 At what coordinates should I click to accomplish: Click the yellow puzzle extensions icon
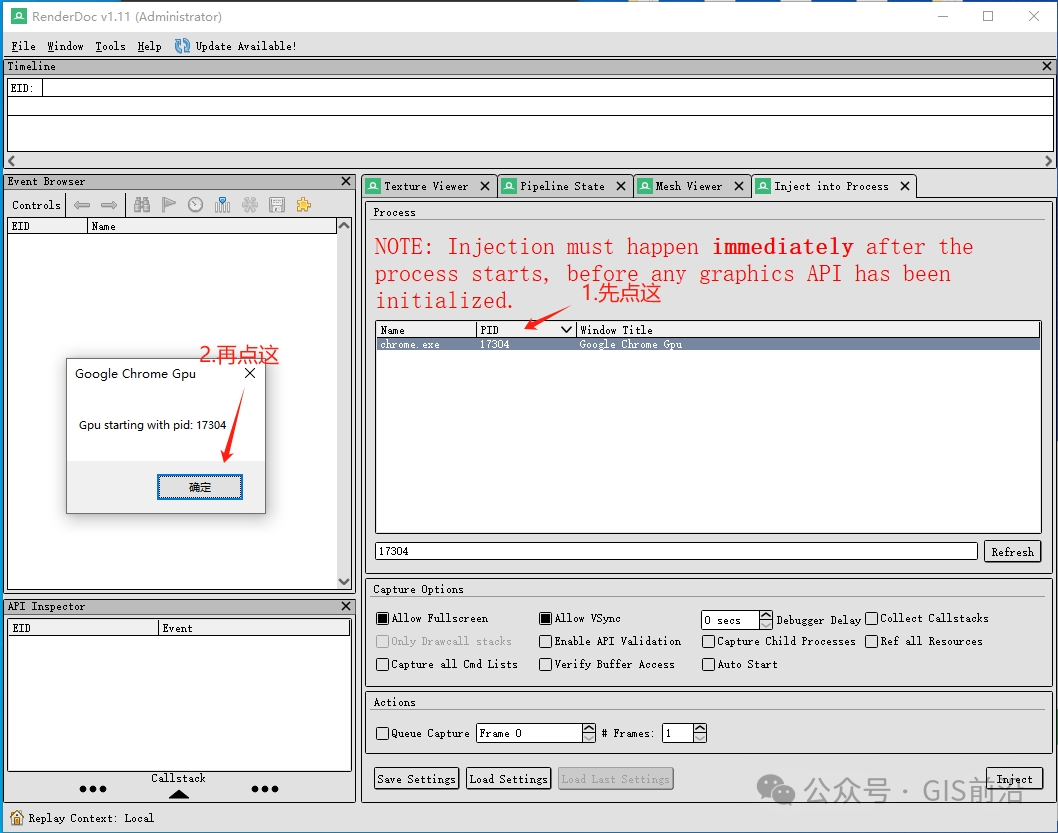coord(304,205)
